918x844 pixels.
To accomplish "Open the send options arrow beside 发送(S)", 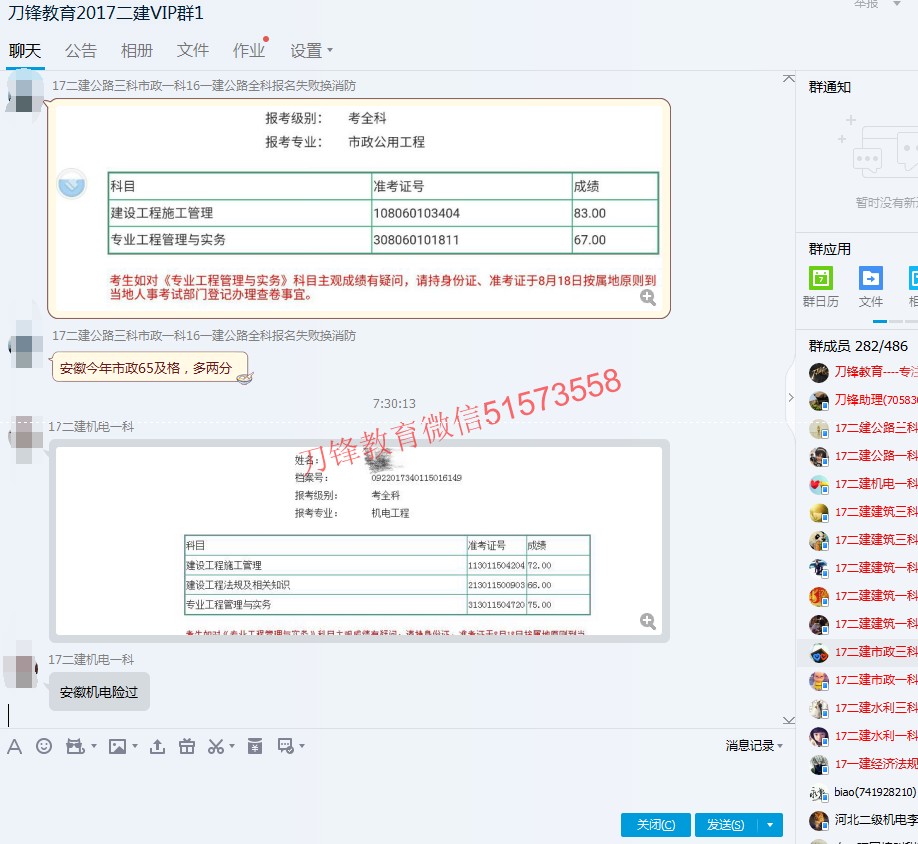I will coord(770,825).
